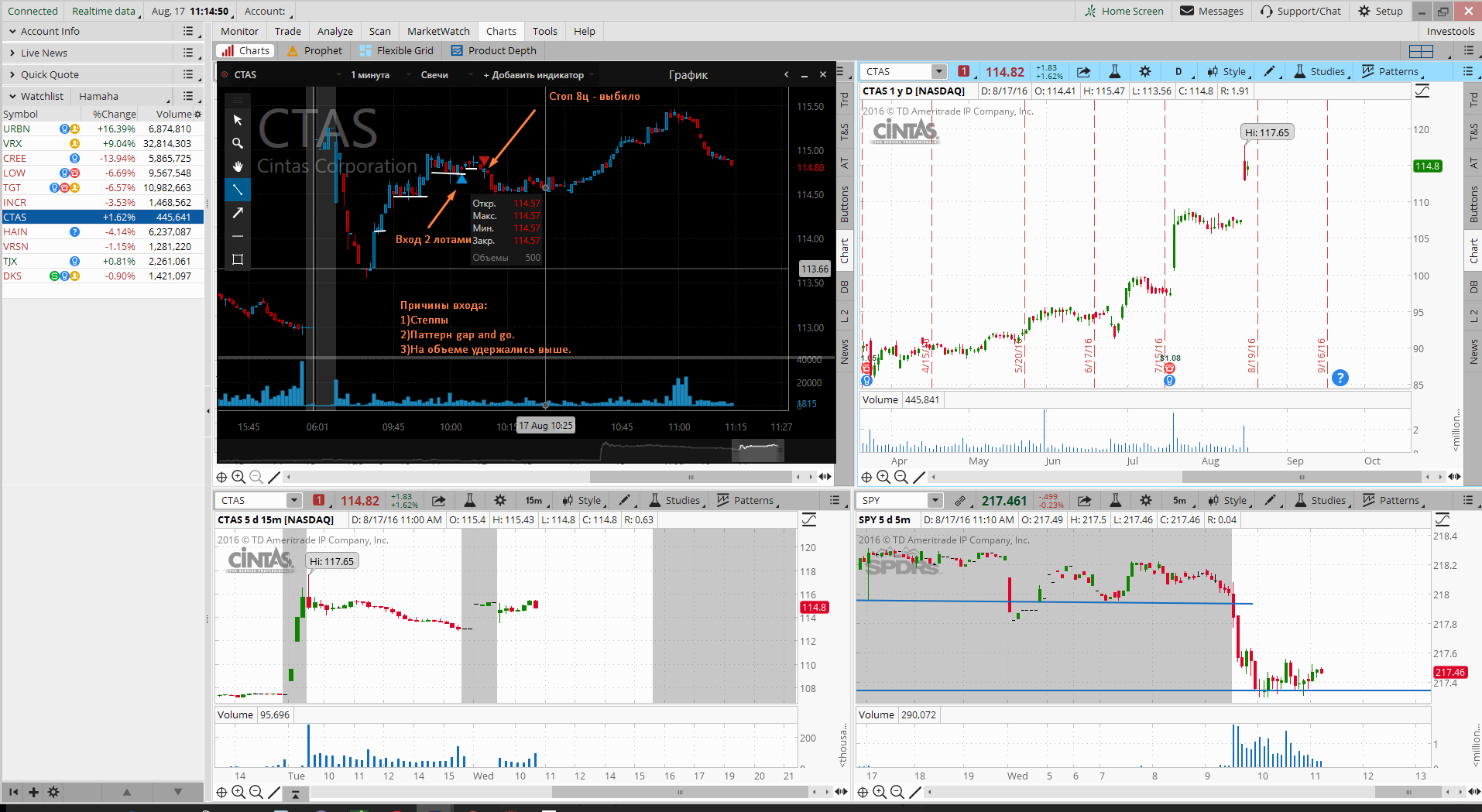
Task: Toggle the Buttons side tab on right edge
Action: point(1473,204)
